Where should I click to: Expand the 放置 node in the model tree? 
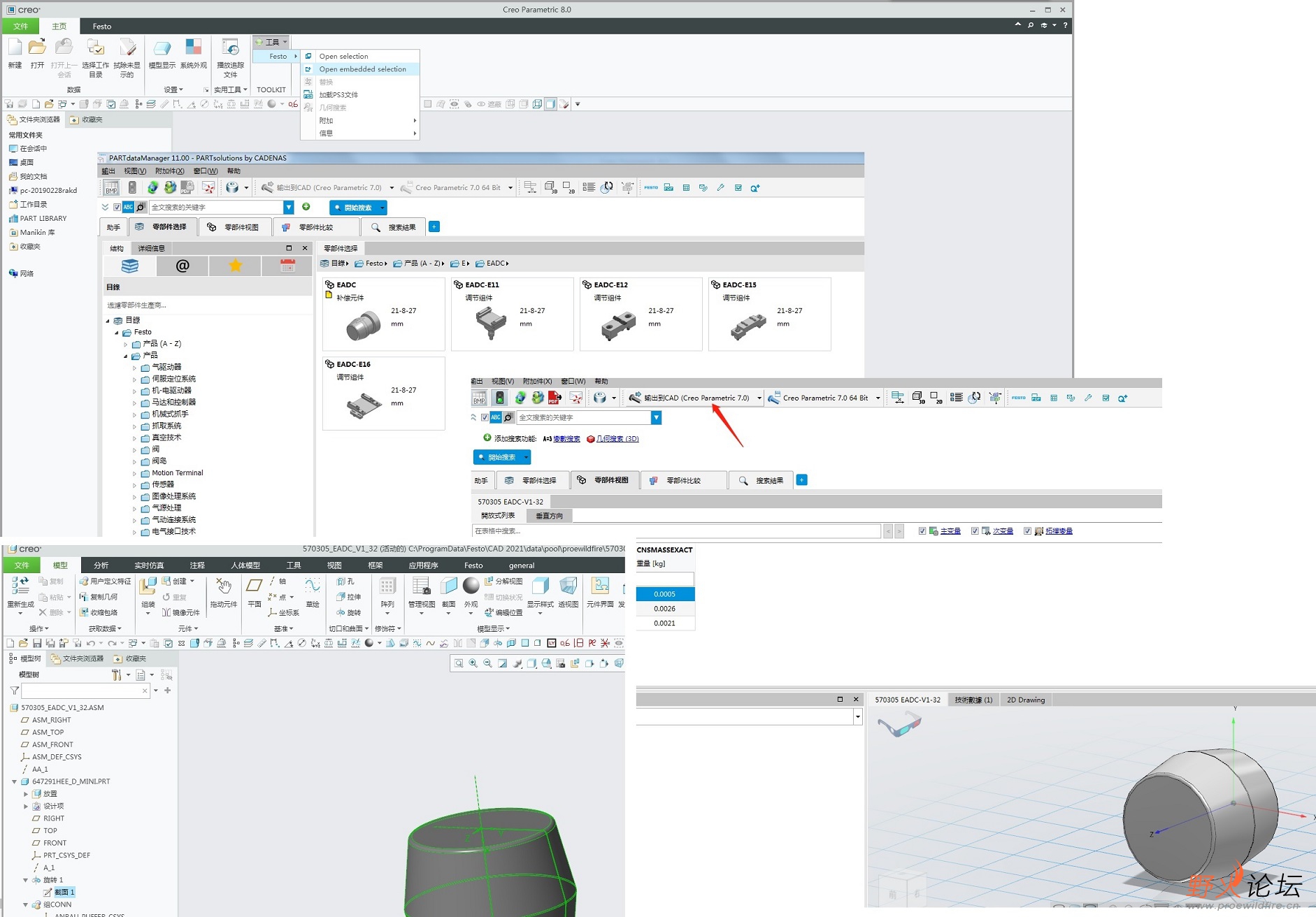[26, 794]
